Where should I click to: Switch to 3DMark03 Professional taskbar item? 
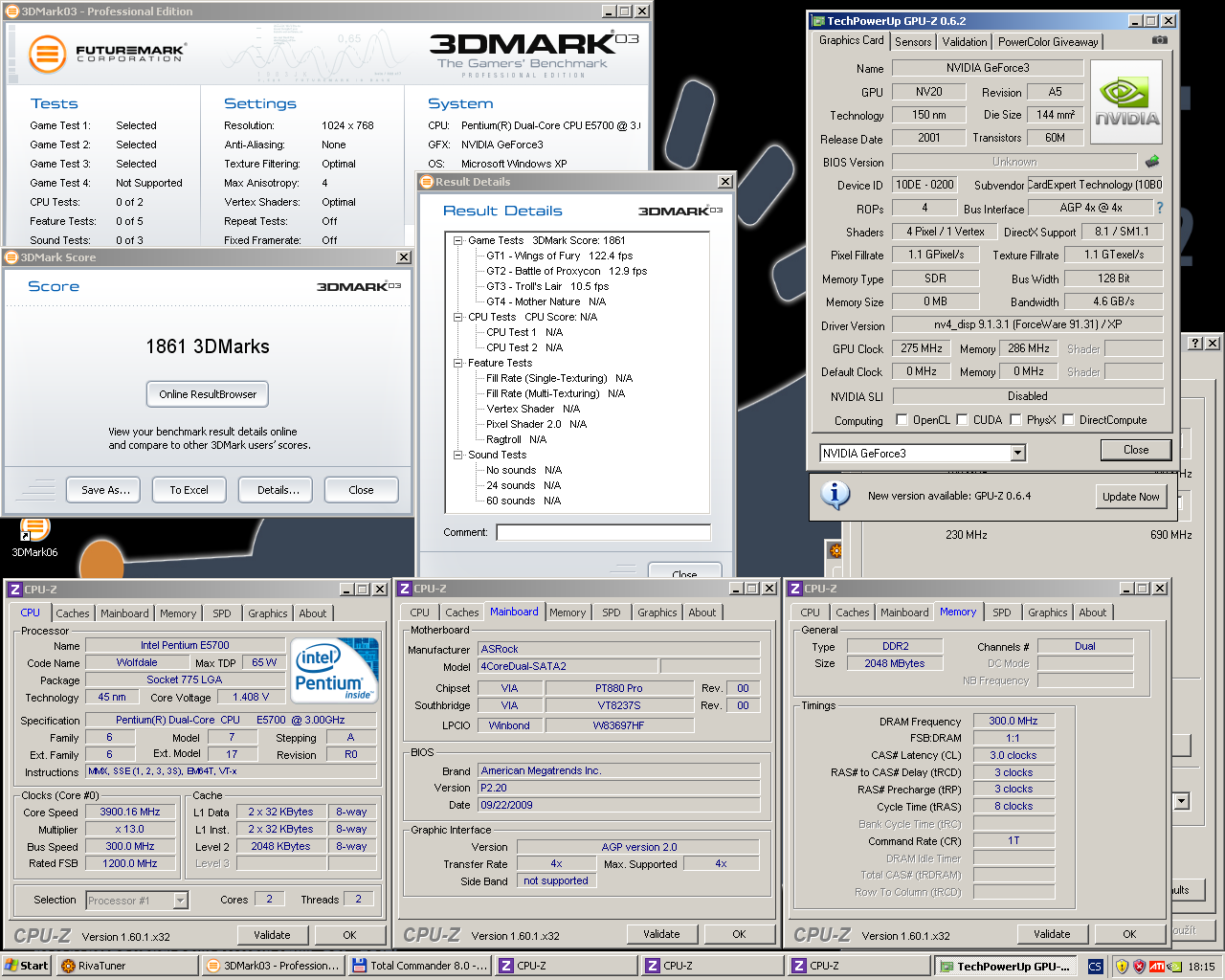coord(273,966)
